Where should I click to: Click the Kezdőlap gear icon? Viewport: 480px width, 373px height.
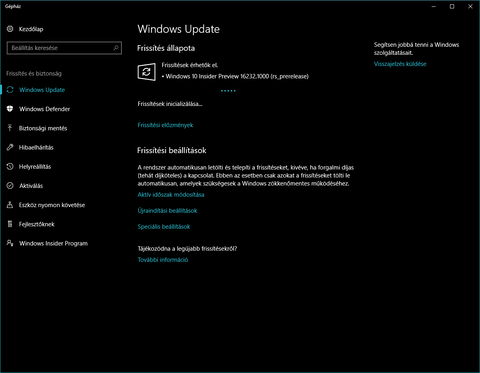10,29
